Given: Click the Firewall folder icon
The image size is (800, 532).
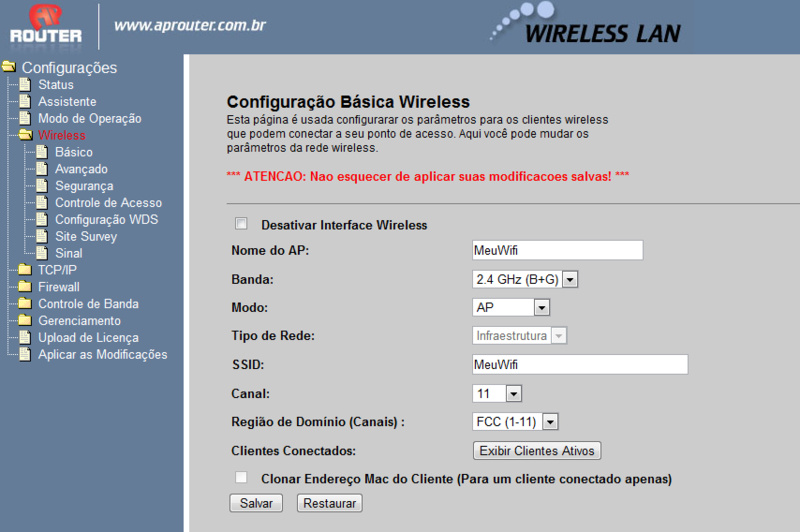Looking at the screenshot, I should click(x=25, y=286).
